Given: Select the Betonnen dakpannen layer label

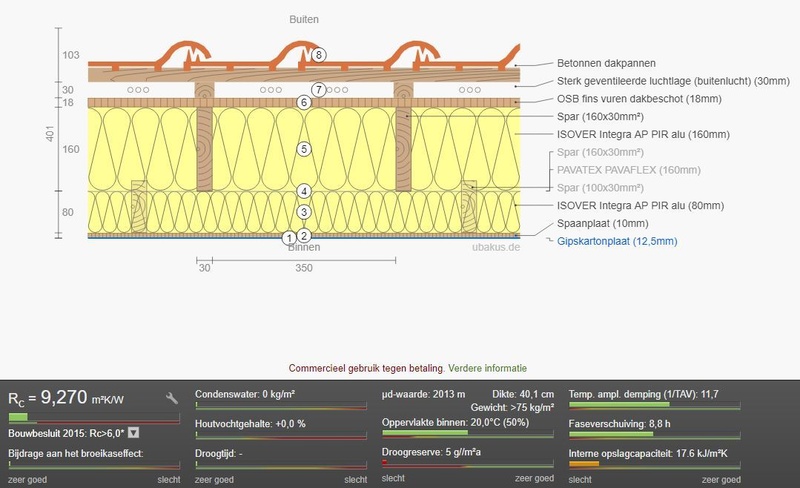Looking at the screenshot, I should pos(606,63).
